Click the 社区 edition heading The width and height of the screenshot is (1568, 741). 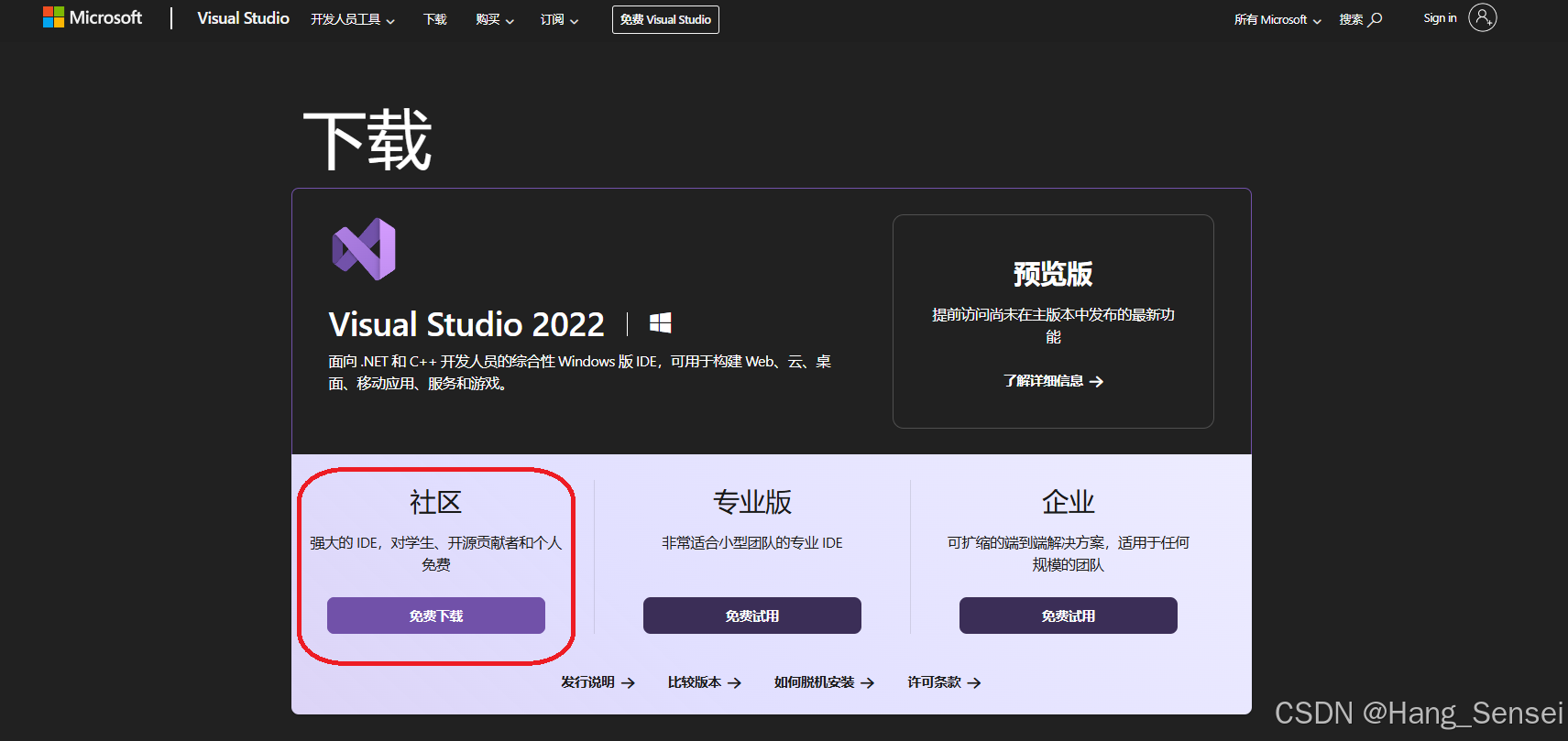coord(436,502)
